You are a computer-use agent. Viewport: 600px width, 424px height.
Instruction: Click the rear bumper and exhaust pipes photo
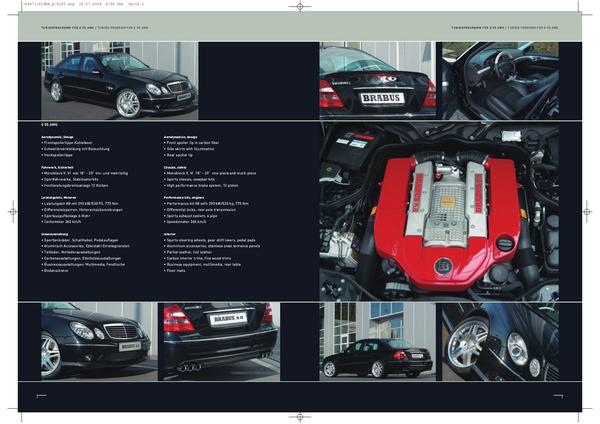coord(222,341)
